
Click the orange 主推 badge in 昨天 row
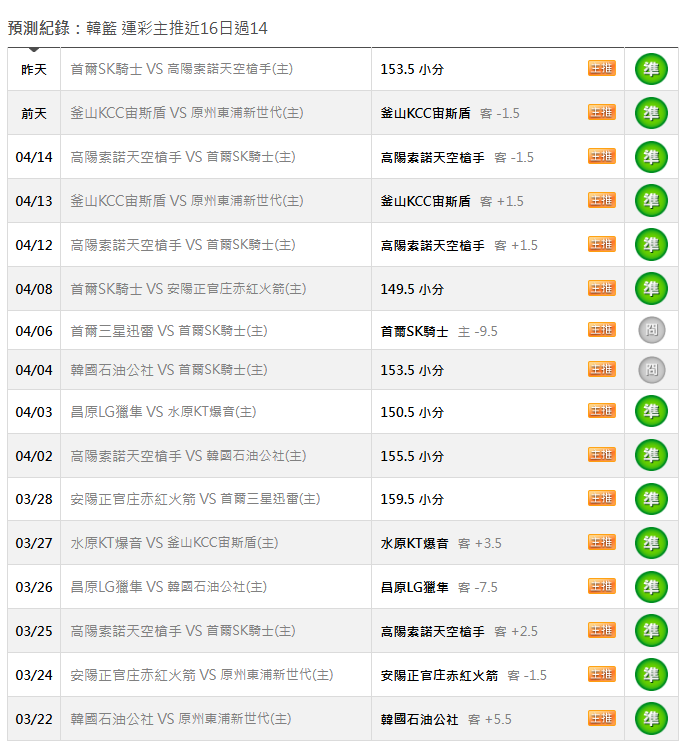[x=601, y=68]
